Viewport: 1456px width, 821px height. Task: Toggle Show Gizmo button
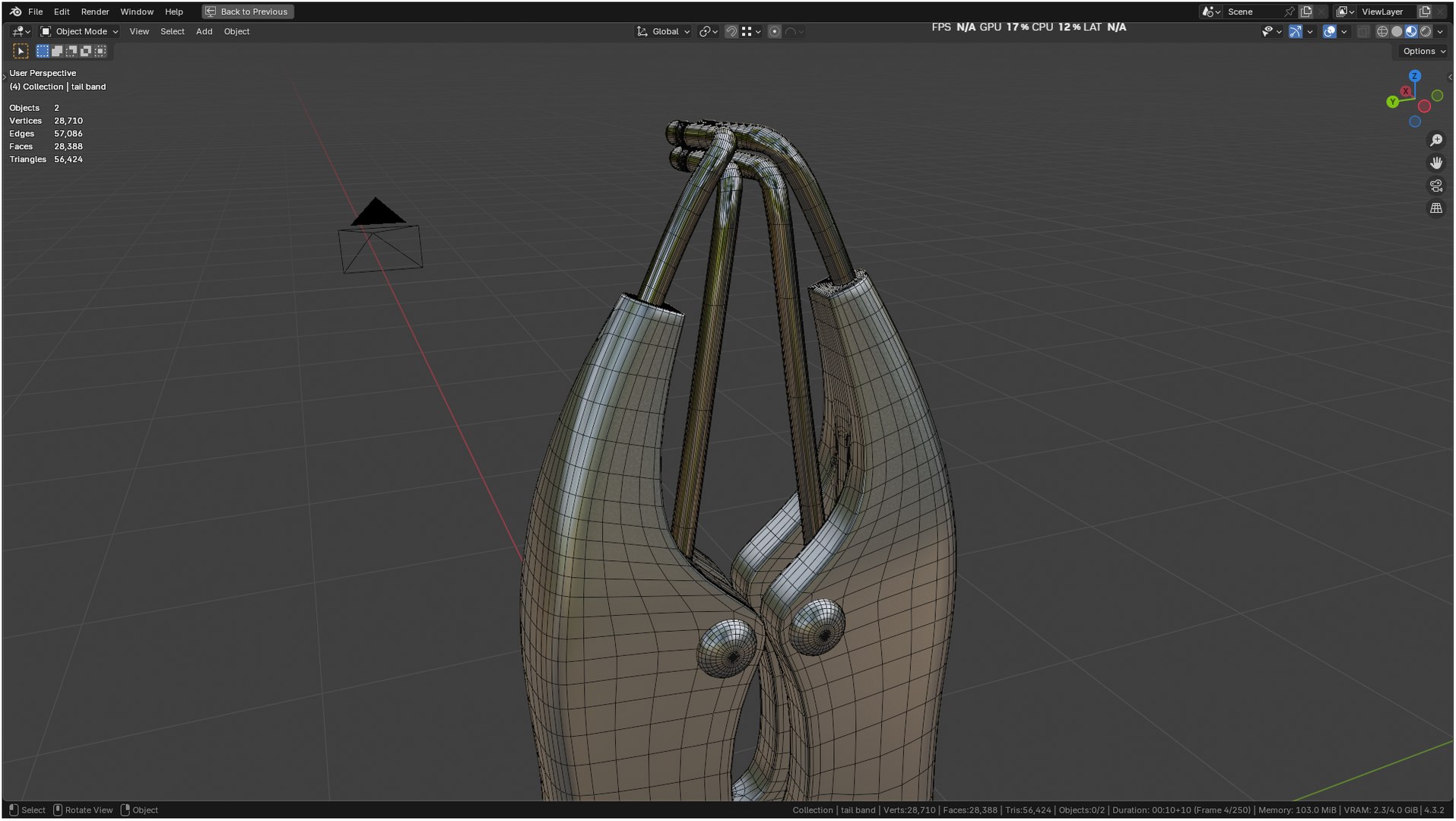(1296, 31)
